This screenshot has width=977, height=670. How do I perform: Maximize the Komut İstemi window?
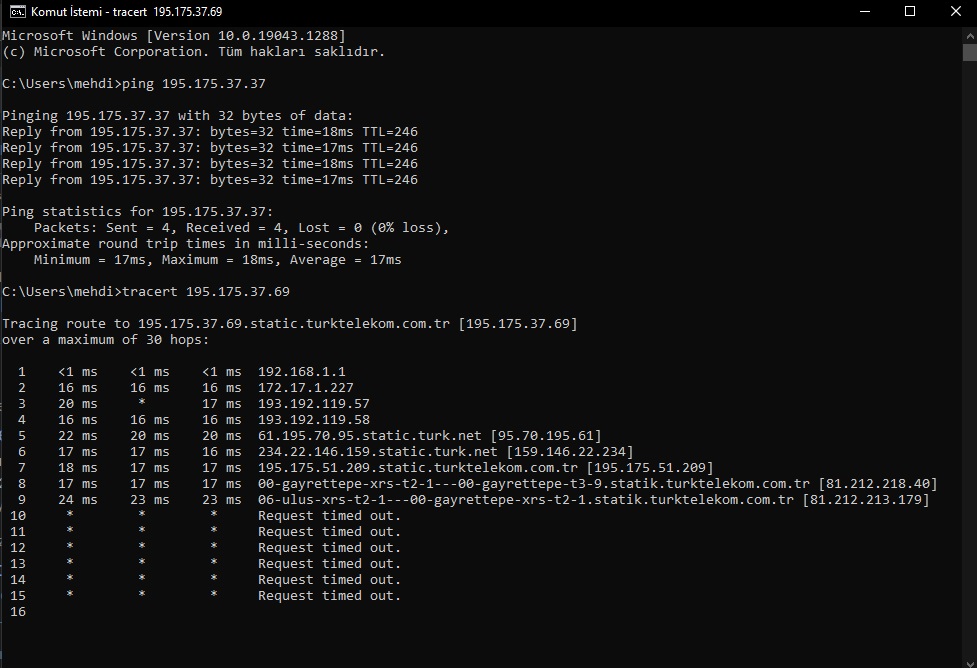910,11
